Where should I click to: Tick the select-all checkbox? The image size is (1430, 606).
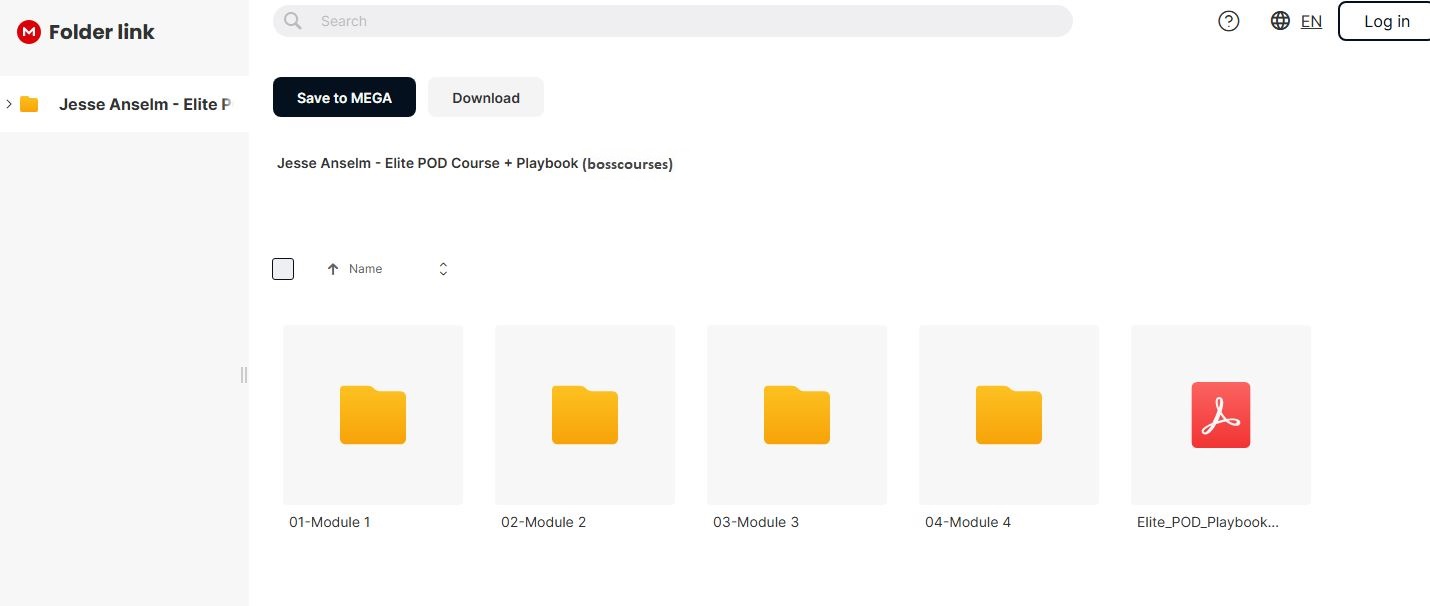tap(283, 269)
